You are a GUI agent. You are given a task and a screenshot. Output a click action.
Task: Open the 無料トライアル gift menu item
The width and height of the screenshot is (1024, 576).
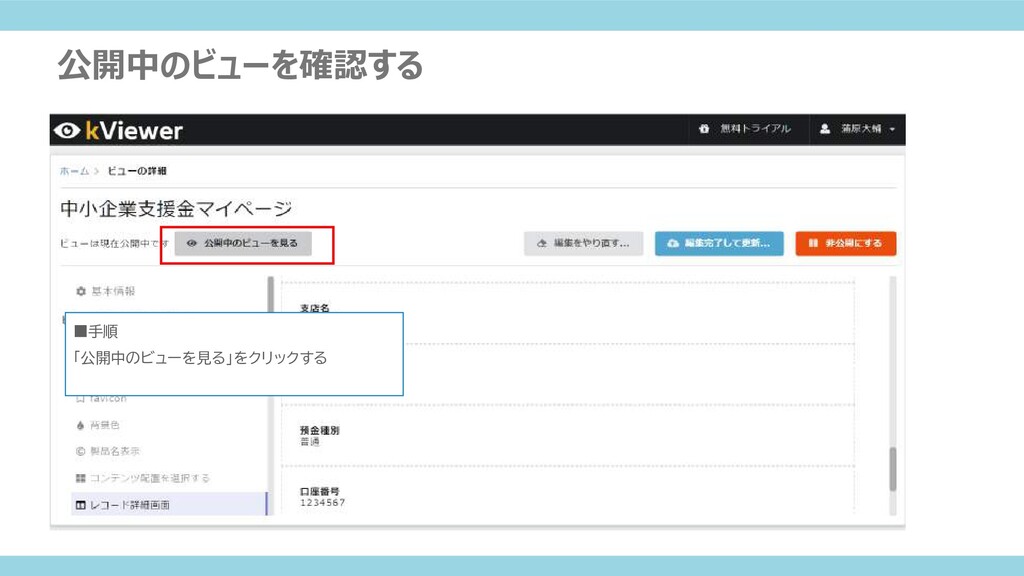pos(745,129)
